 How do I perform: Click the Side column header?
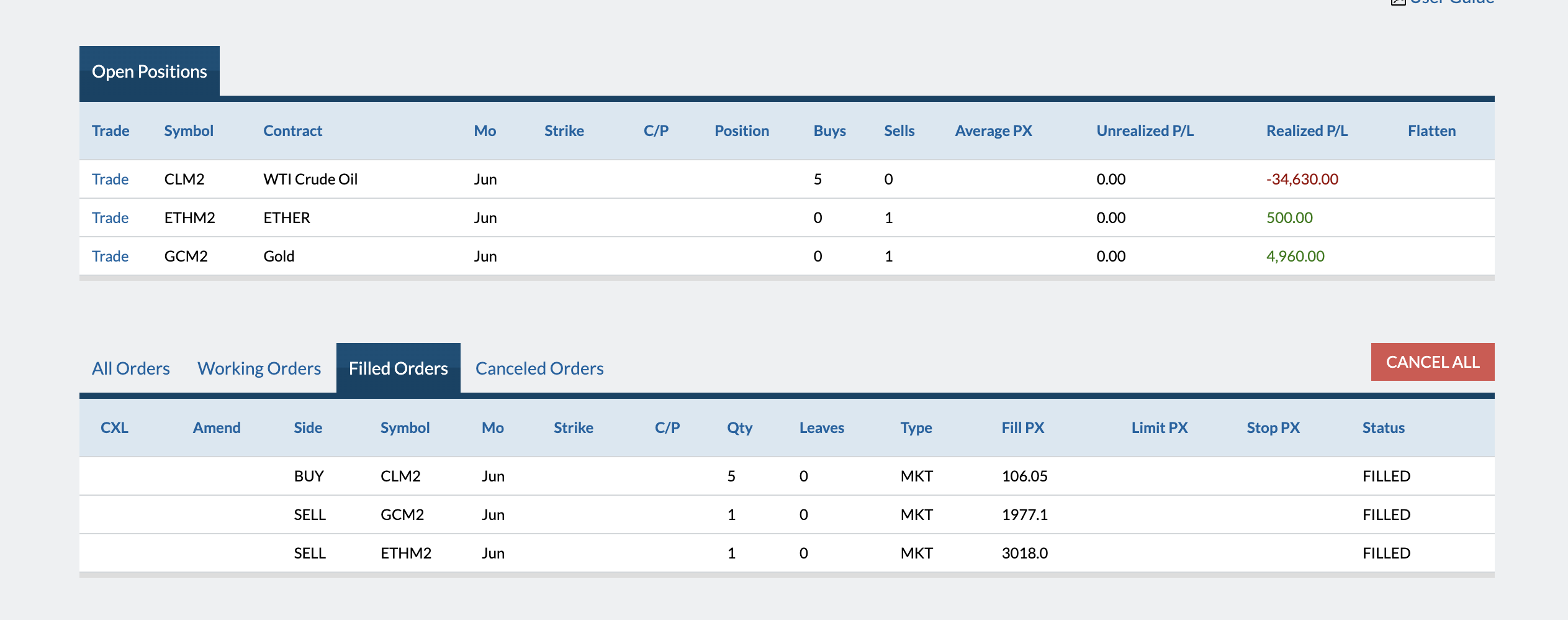(x=308, y=427)
